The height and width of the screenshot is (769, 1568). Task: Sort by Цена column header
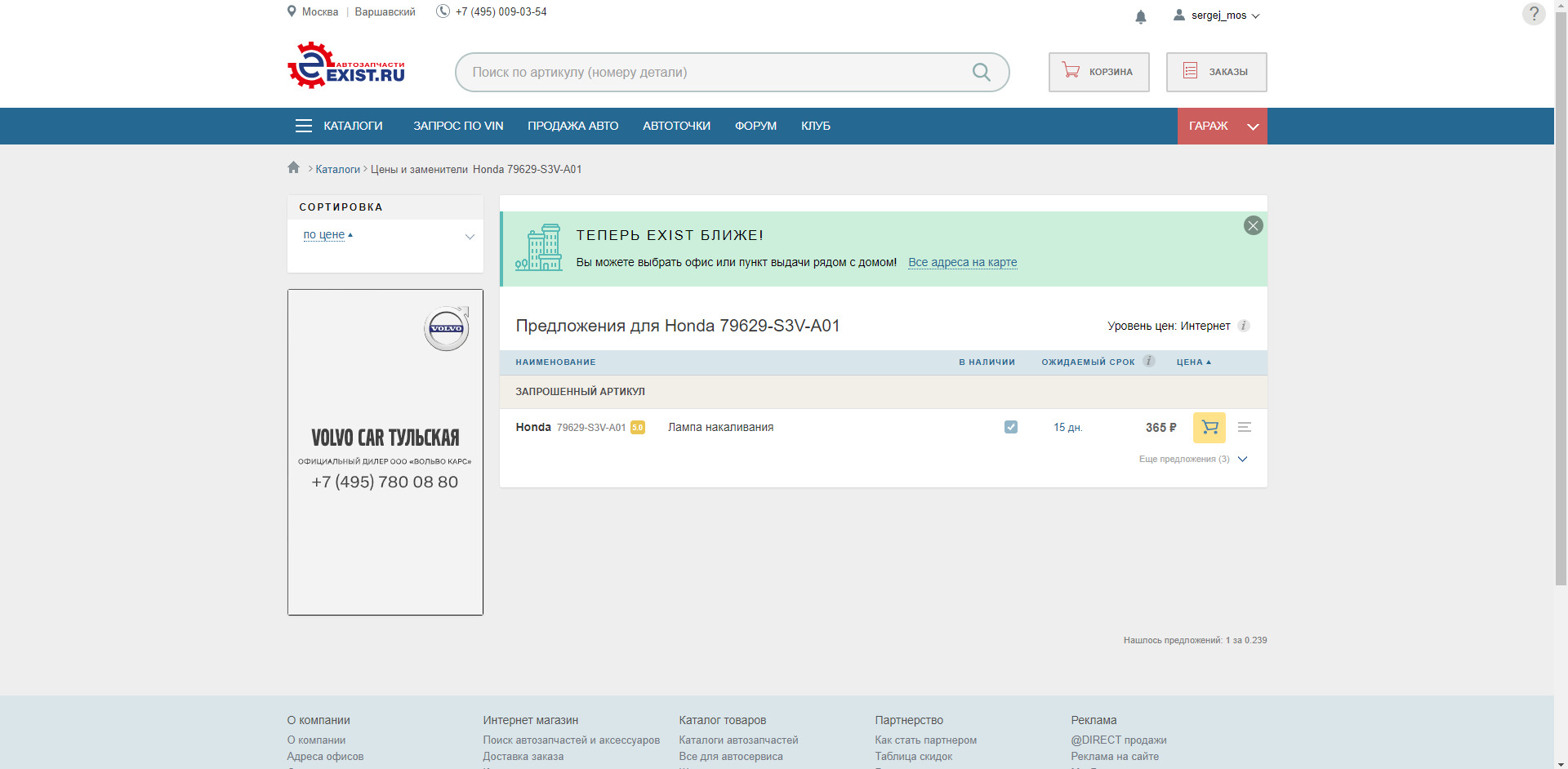click(x=1193, y=362)
